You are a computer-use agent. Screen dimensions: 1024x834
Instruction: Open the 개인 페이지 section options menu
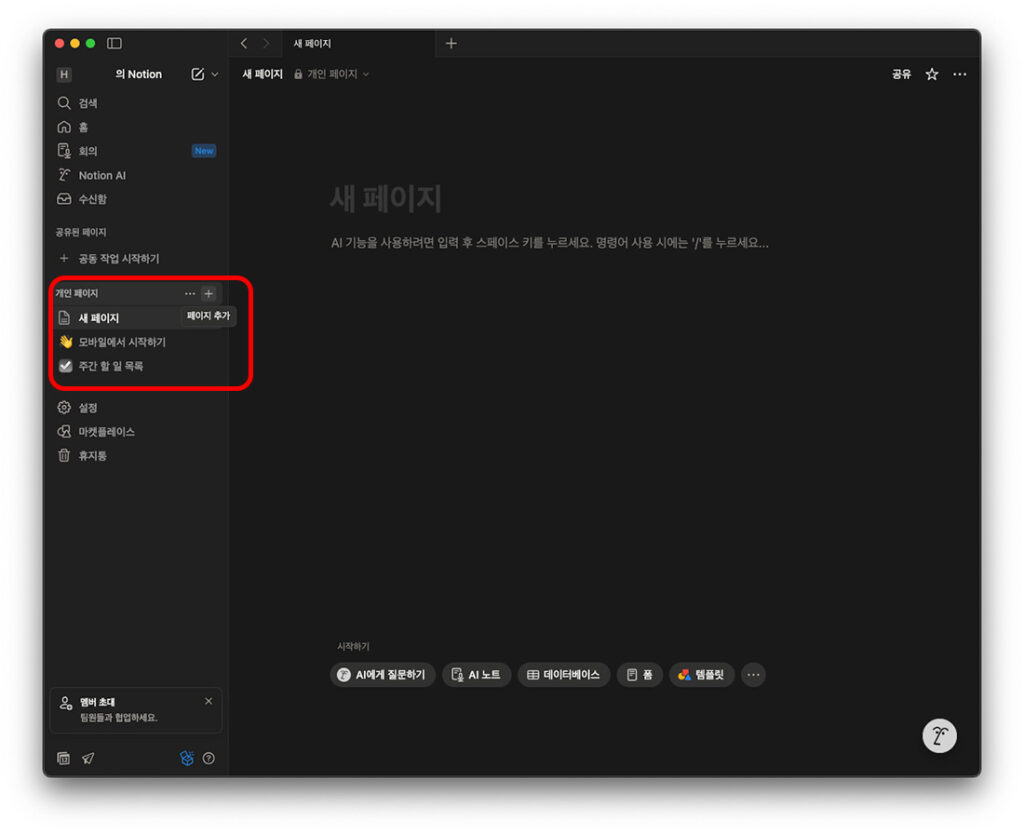tap(189, 293)
